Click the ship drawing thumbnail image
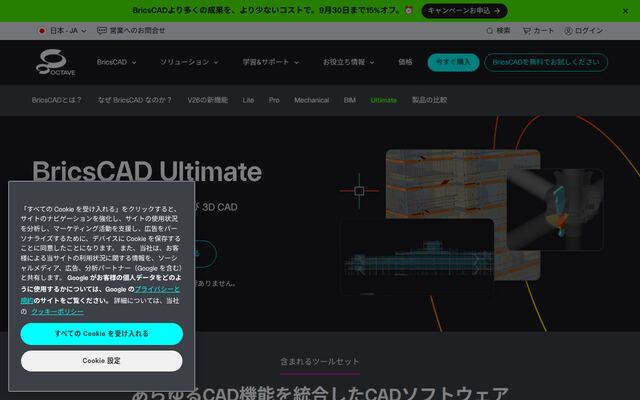 point(416,256)
